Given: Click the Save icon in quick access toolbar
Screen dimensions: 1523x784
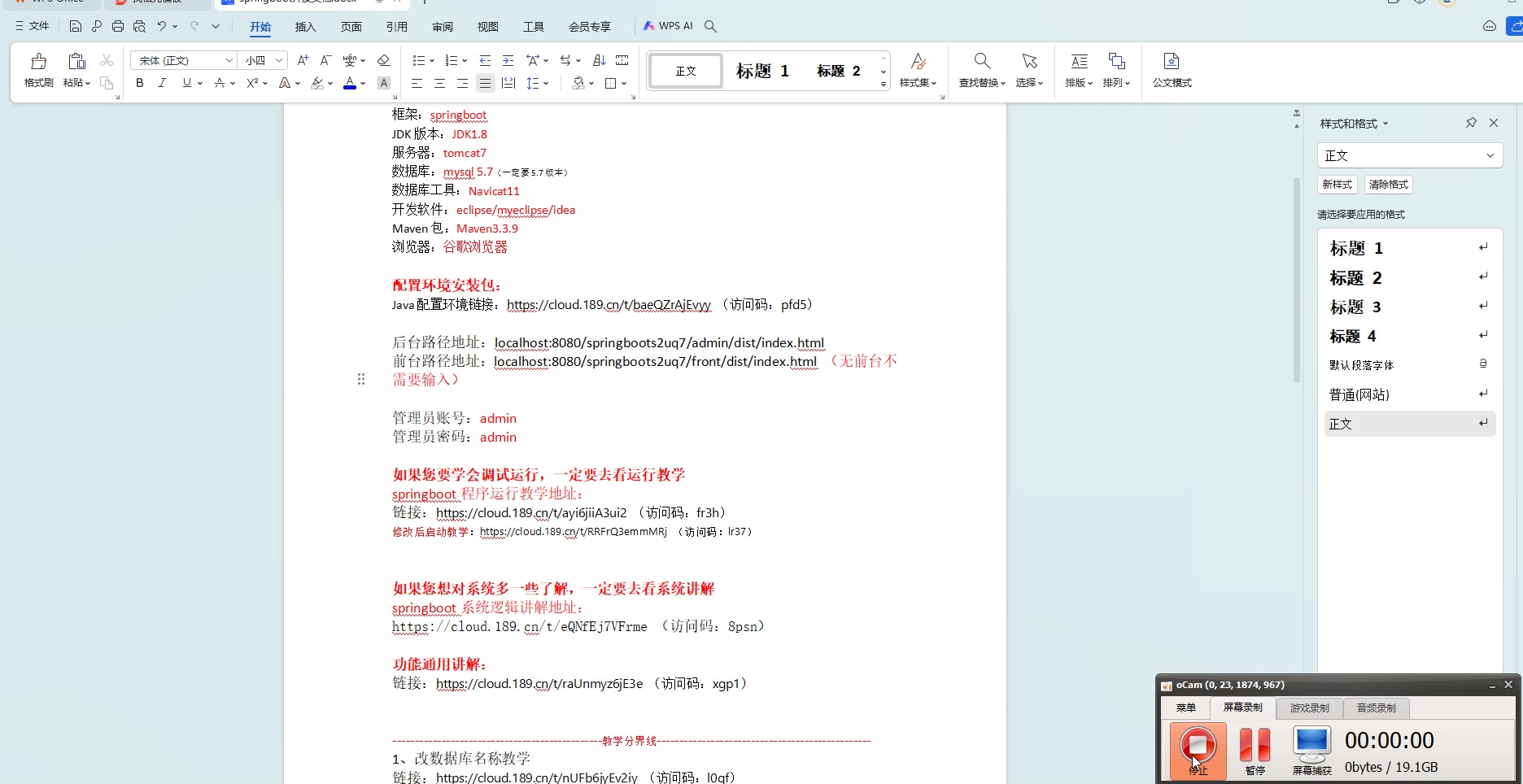Looking at the screenshot, I should [76, 26].
